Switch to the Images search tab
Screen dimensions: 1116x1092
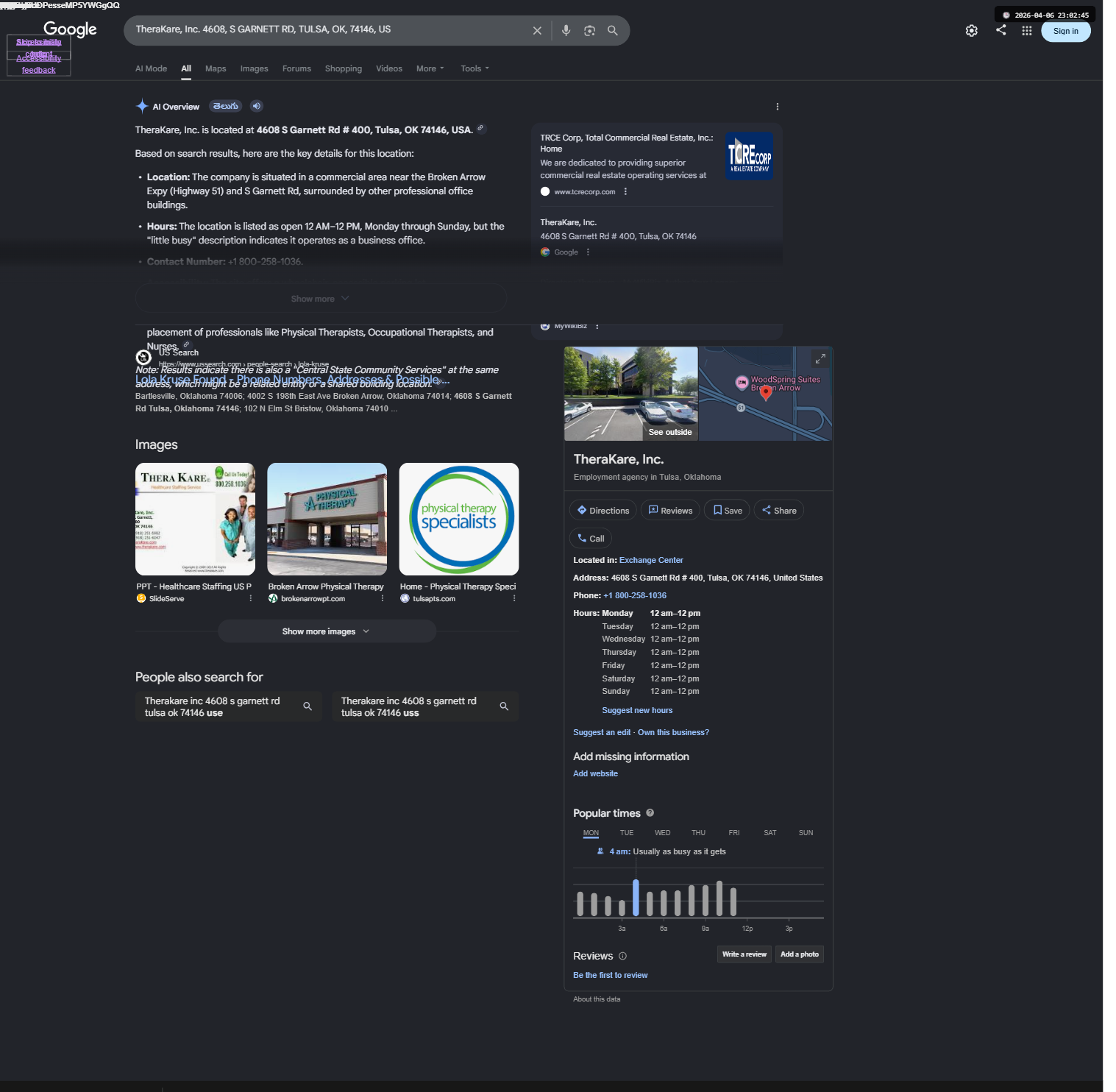coord(254,68)
